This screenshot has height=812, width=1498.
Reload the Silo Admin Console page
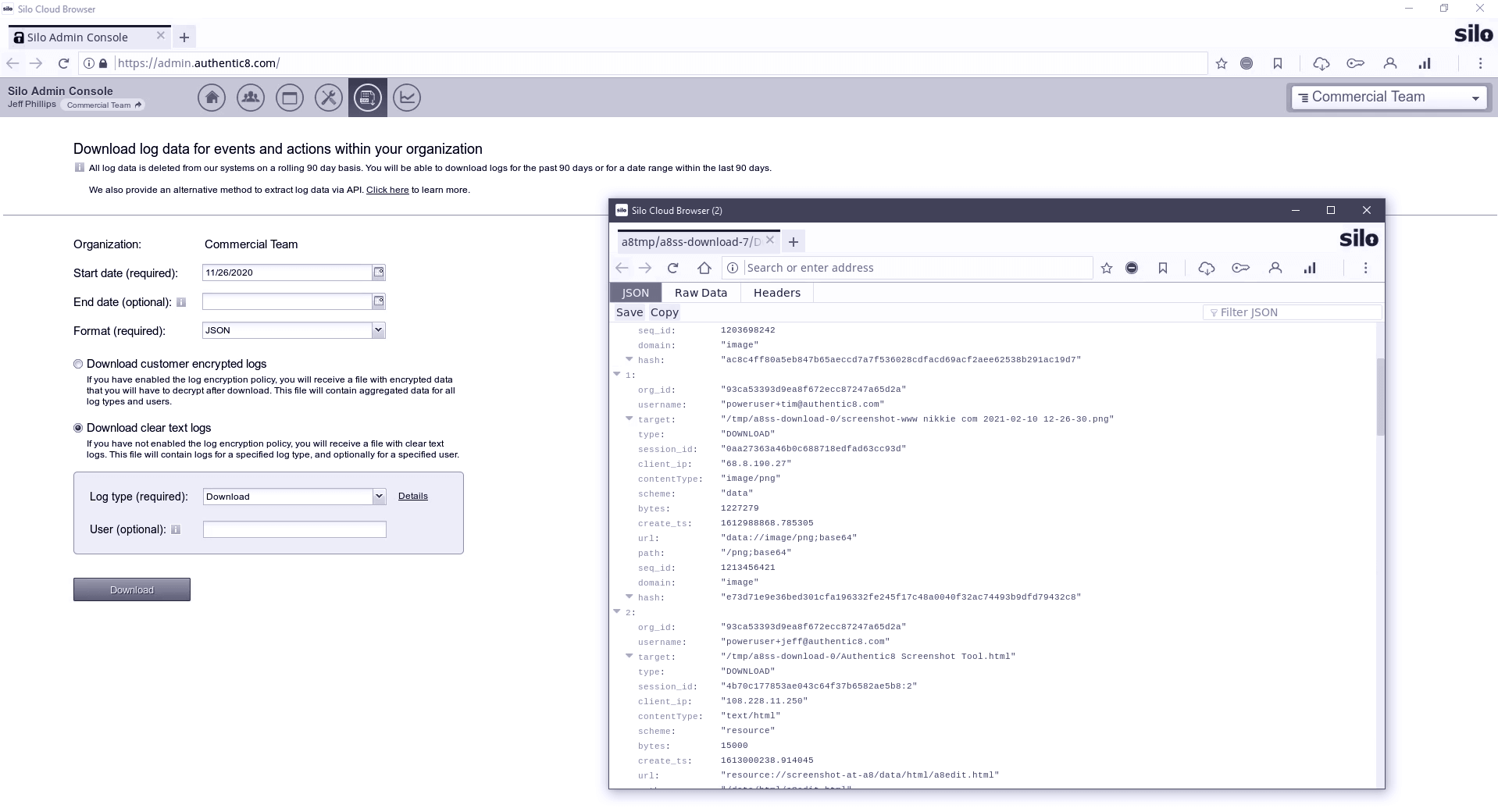click(64, 63)
